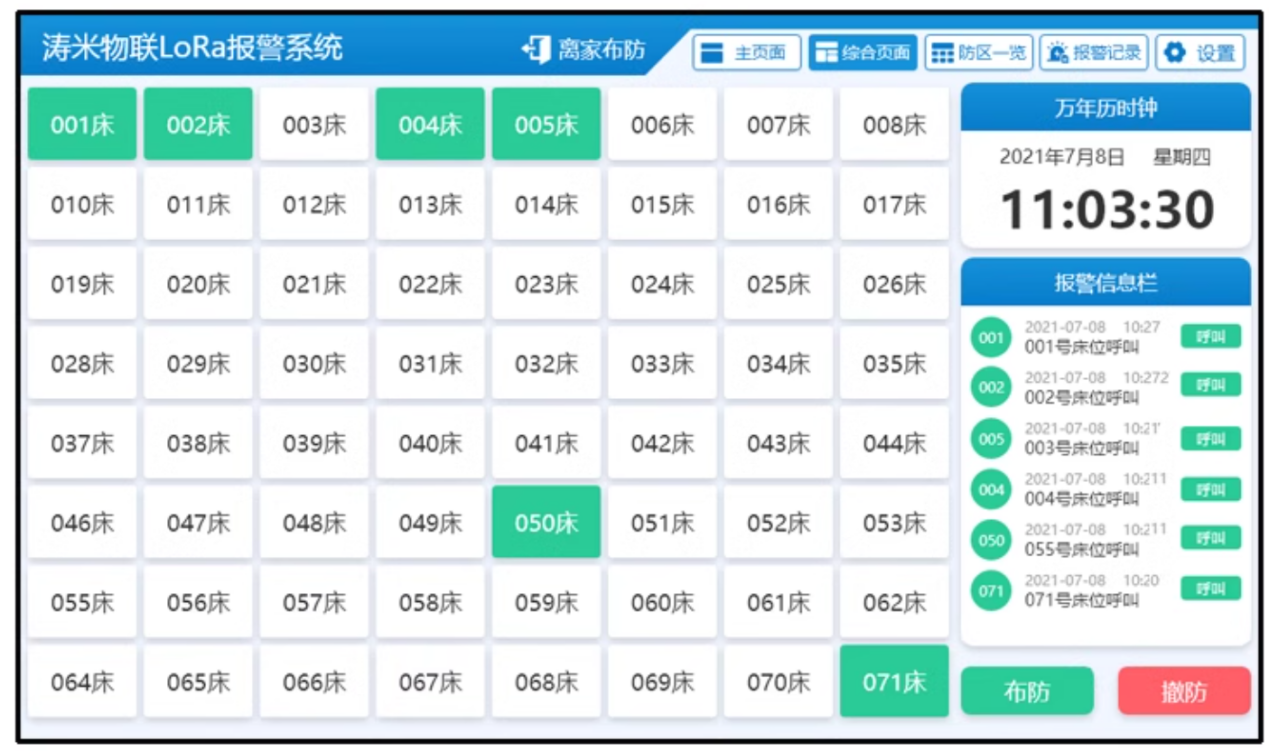Click the 报警信息栏 panel header
Image resolution: width=1269 pixels, height=751 pixels.
click(x=1105, y=283)
